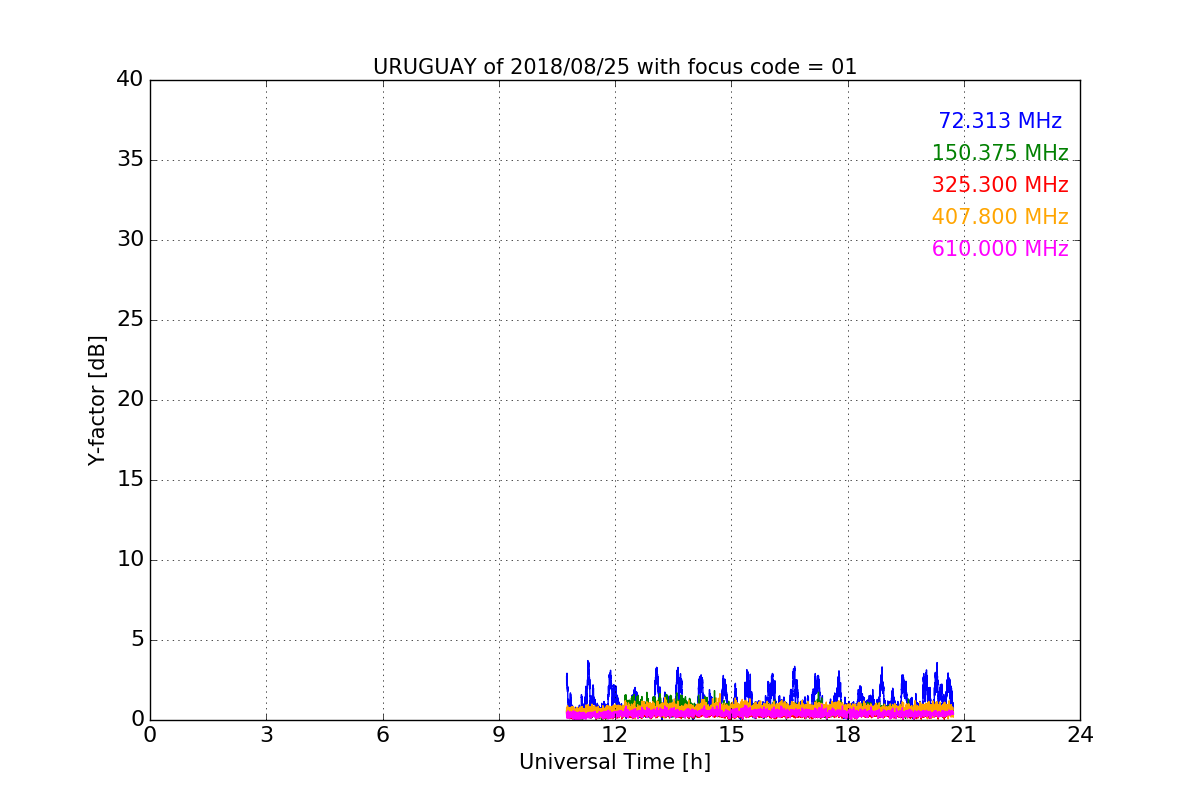The width and height of the screenshot is (1200, 800).
Task: Click the y-axis tick label 15
Action: [130, 480]
